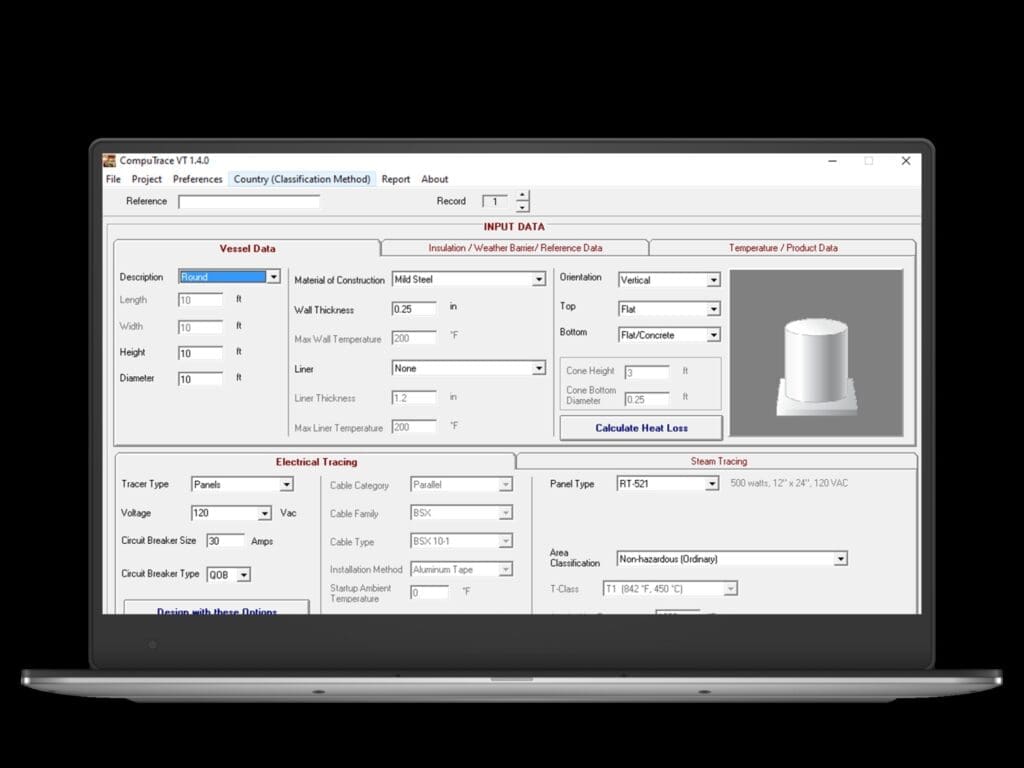Open the Project menu
1024x768 pixels.
pyautogui.click(x=146, y=179)
